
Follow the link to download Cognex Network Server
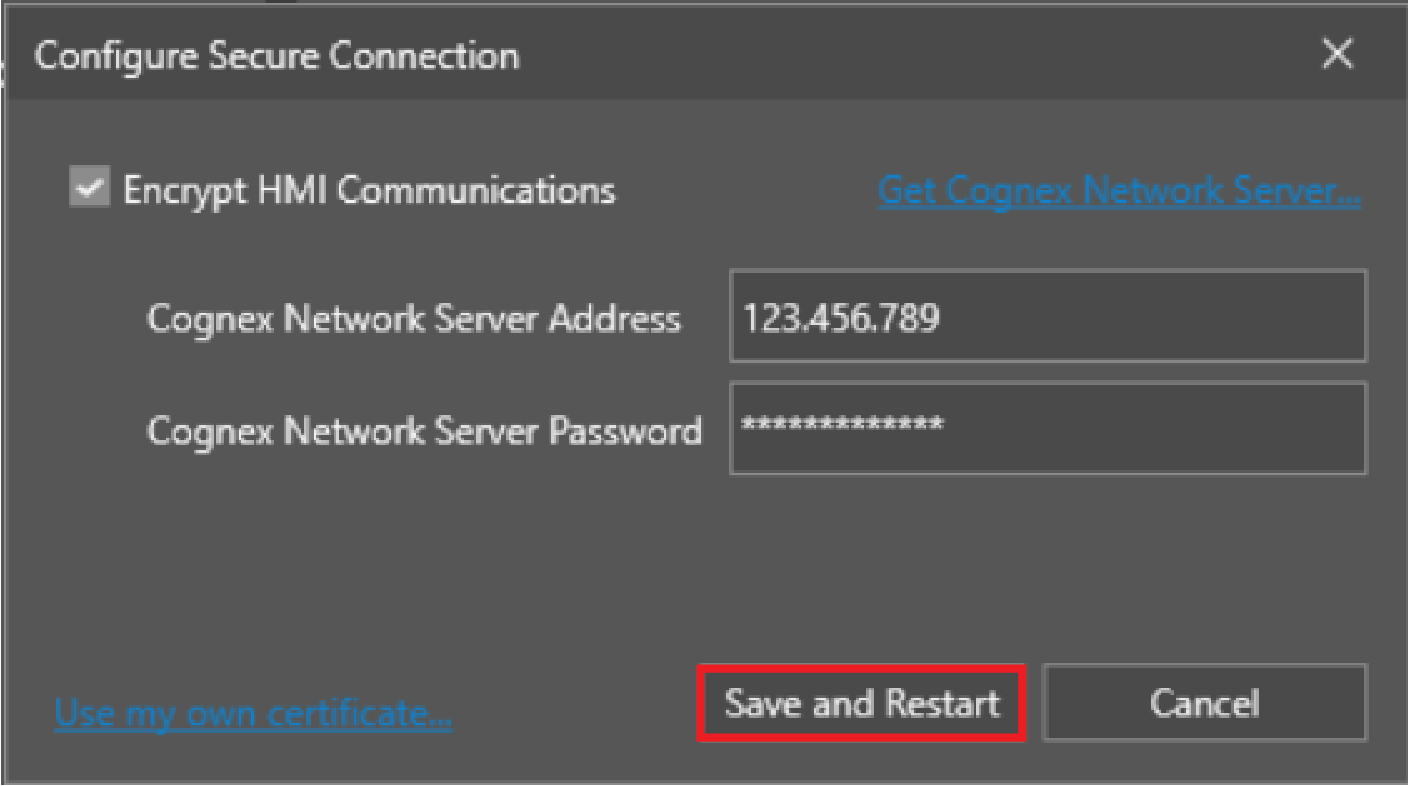pyautogui.click(x=1119, y=190)
